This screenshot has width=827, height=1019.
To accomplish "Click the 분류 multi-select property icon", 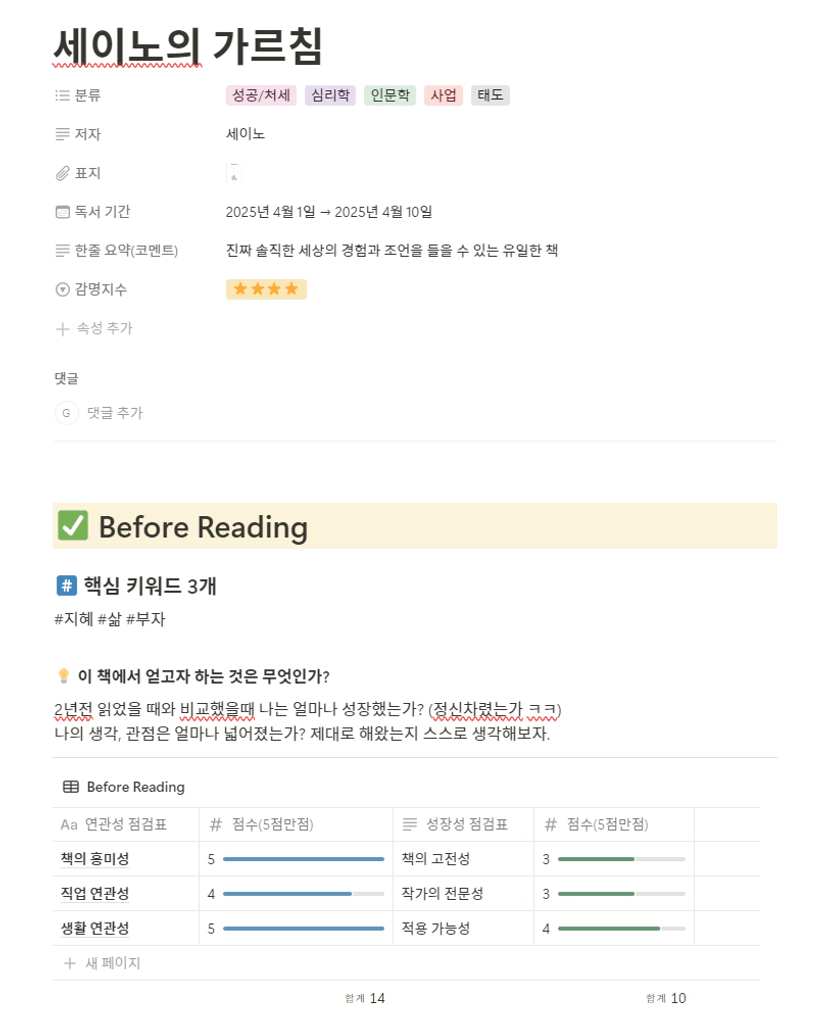I will coord(62,96).
